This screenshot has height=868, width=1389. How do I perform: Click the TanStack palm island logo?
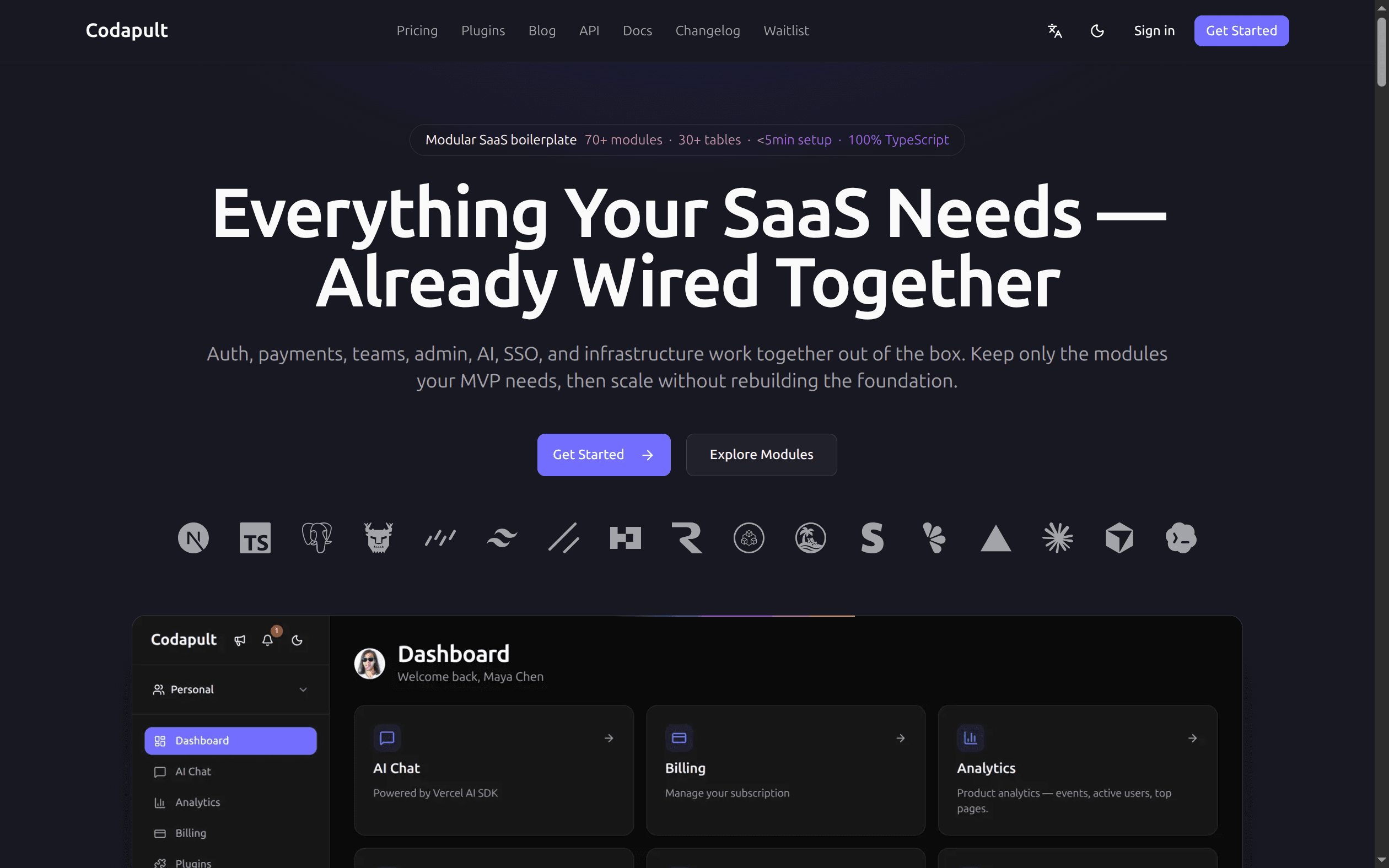[x=810, y=538]
